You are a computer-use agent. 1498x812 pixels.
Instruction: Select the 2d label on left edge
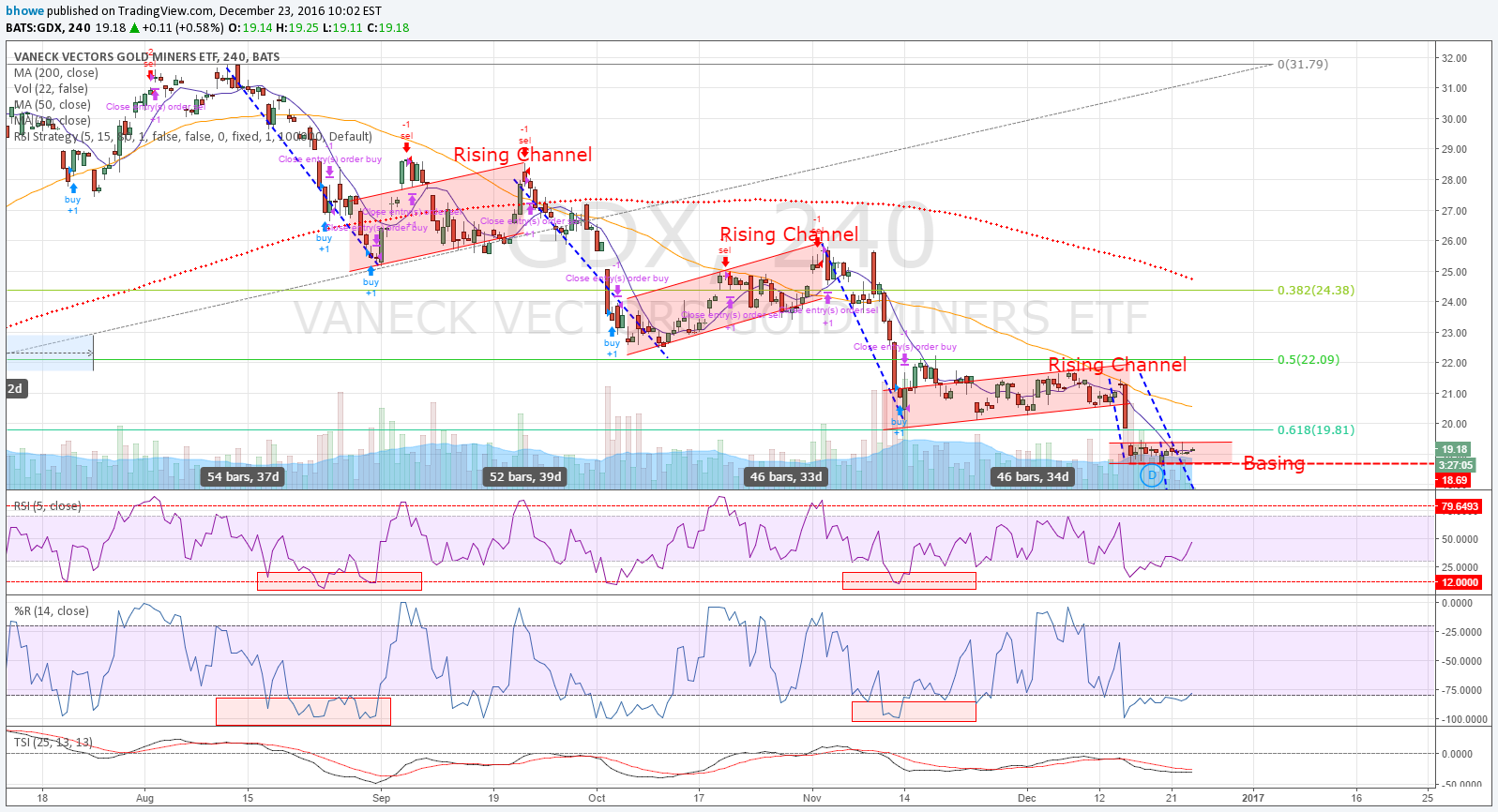[15, 388]
